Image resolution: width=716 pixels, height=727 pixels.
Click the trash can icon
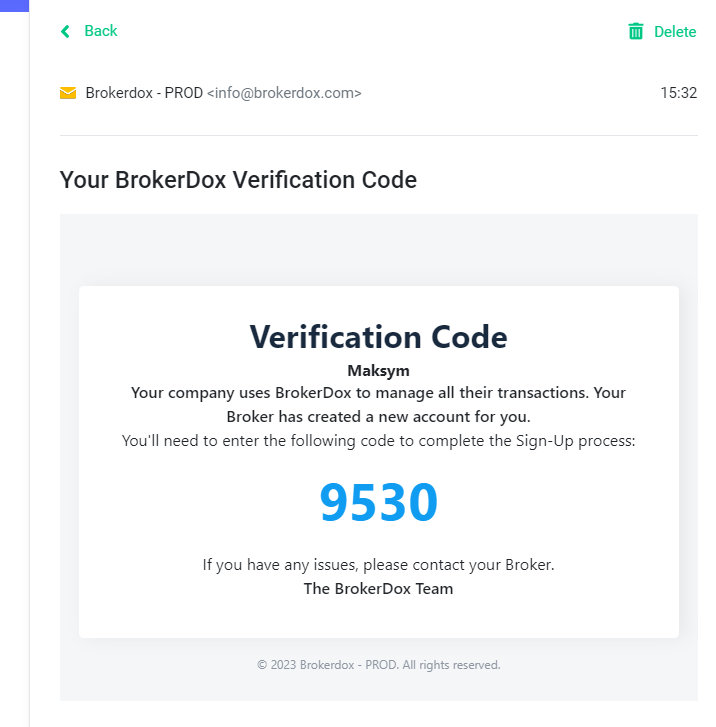636,31
